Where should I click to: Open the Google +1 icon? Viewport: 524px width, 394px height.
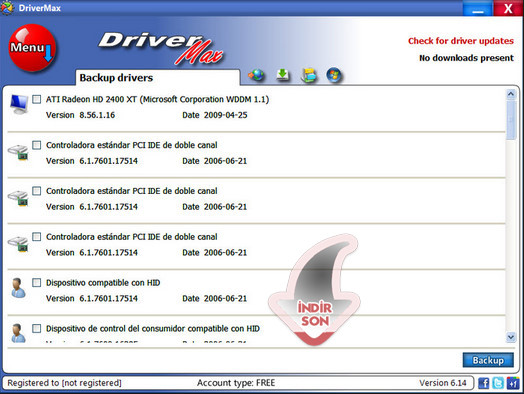pyautogui.click(x=513, y=383)
